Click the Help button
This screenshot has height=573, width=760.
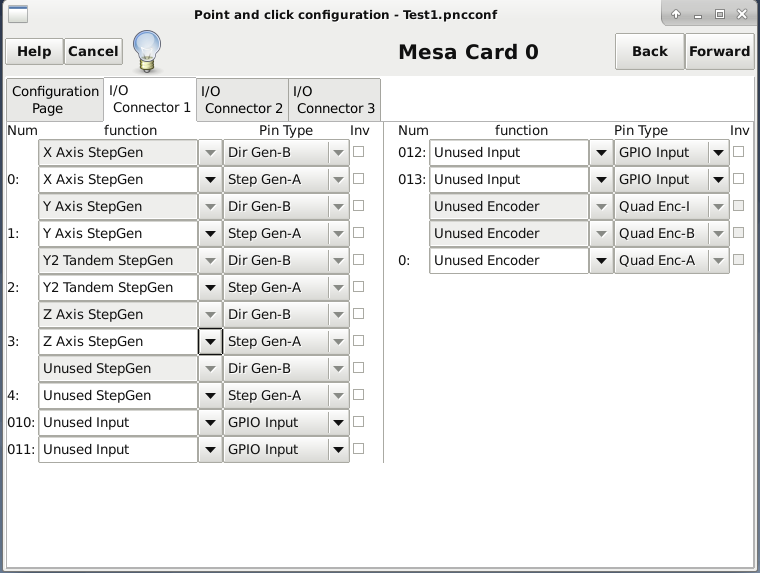pyautogui.click(x=34, y=51)
